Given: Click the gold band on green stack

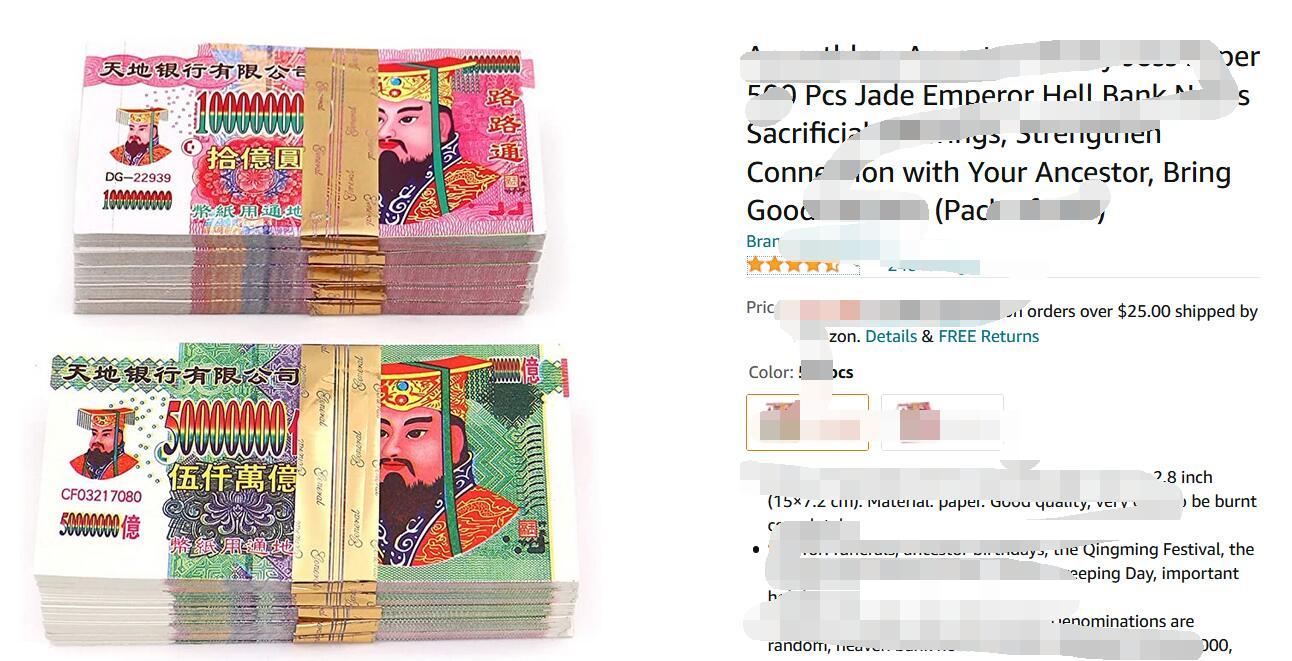Looking at the screenshot, I should [335, 490].
